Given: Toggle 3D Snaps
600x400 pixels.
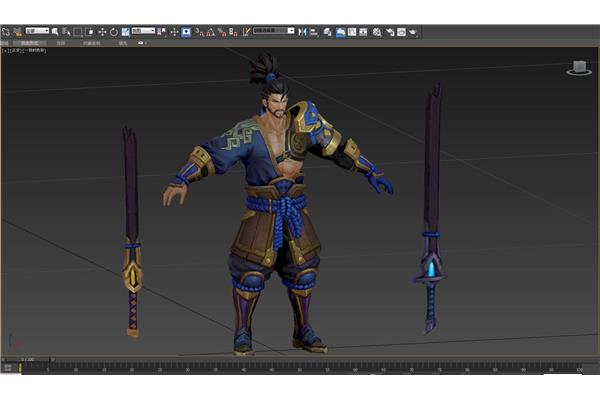Looking at the screenshot, I should coord(199,32).
